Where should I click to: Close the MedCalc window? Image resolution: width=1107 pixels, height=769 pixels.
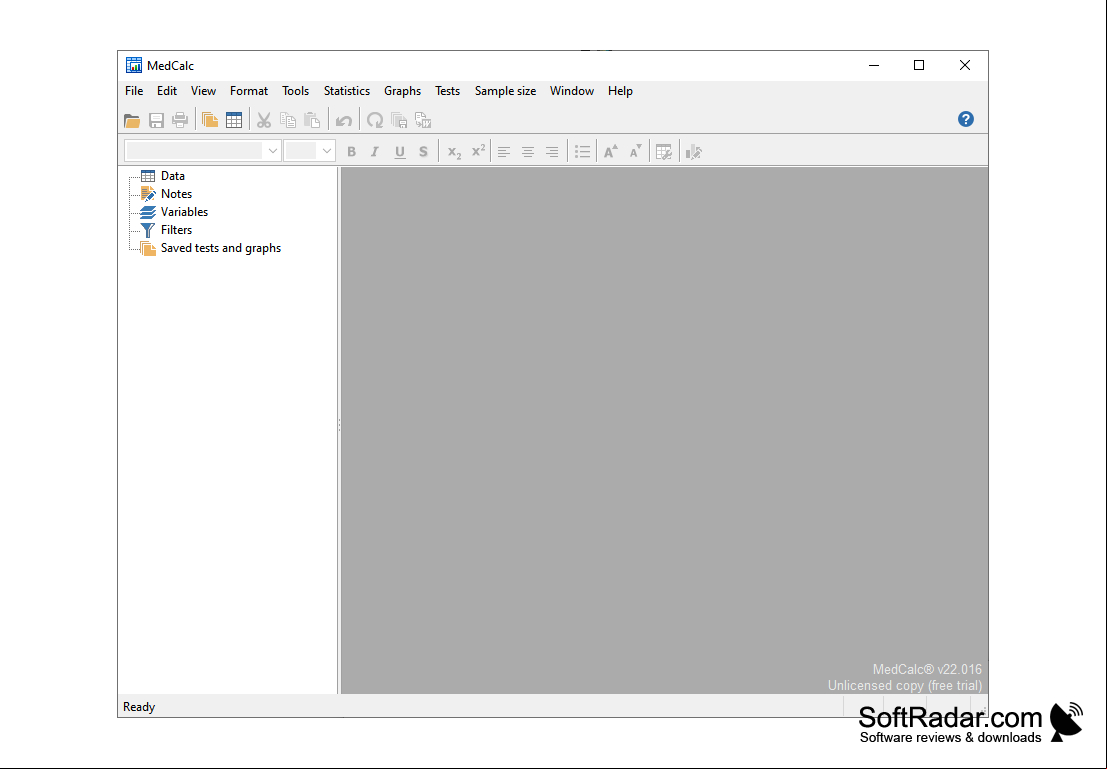965,66
